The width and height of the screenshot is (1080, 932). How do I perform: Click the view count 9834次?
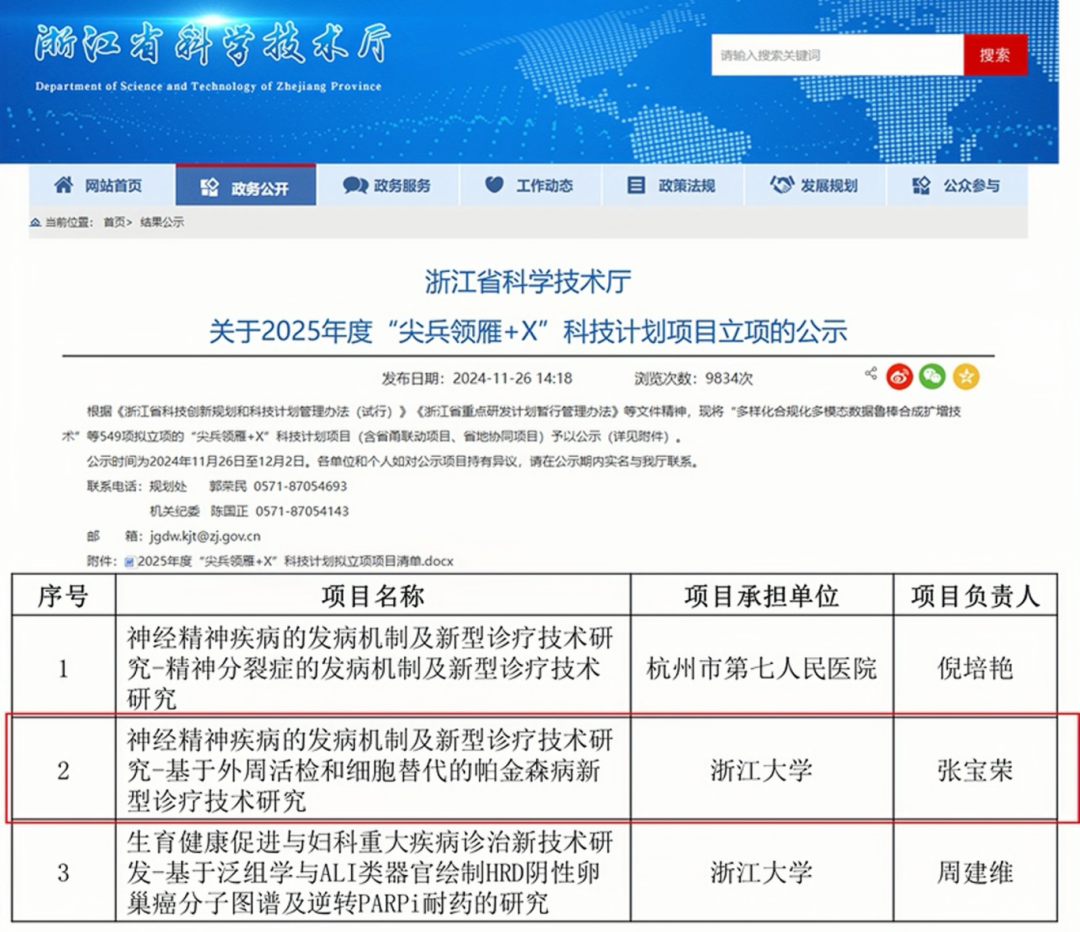pos(729,378)
